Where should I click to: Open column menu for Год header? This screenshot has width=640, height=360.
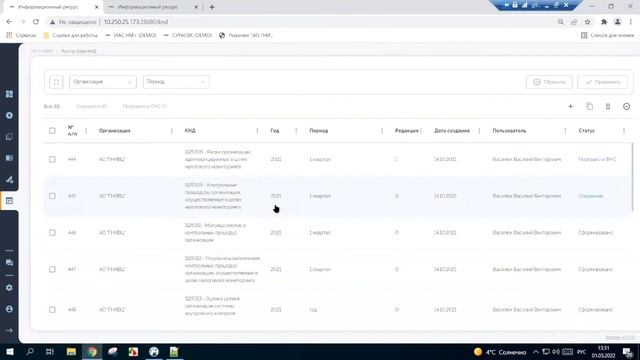click(x=296, y=131)
